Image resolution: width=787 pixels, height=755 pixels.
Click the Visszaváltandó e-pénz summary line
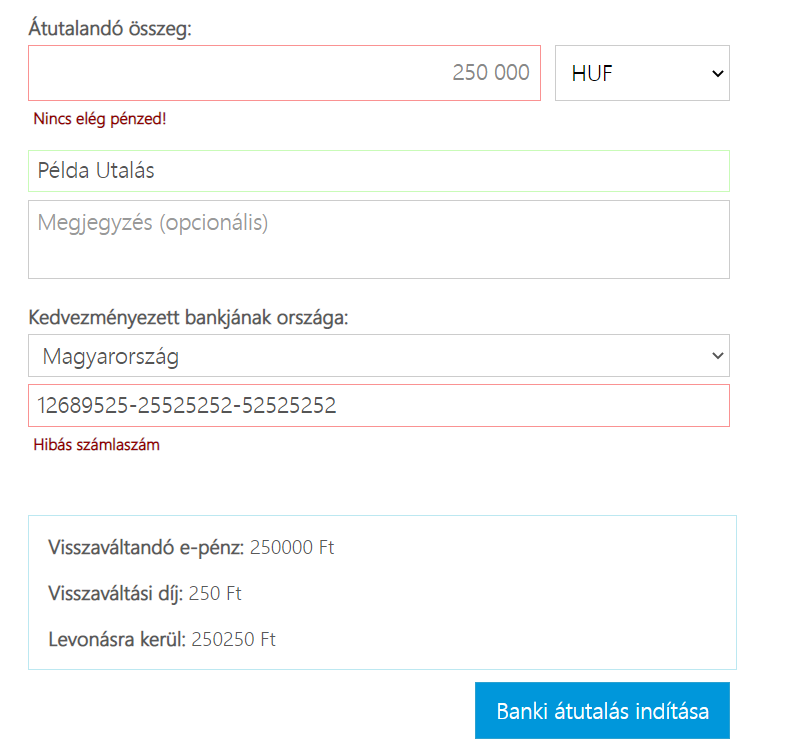(191, 547)
